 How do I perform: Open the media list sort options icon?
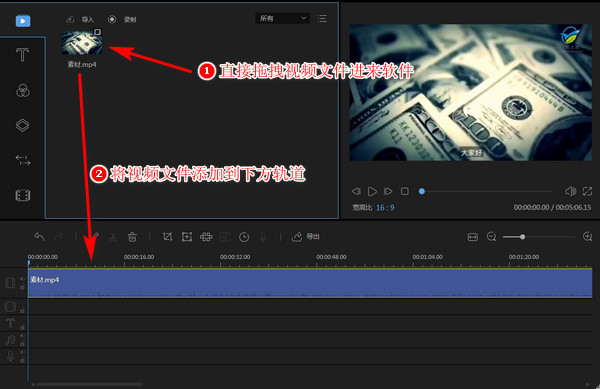point(322,18)
